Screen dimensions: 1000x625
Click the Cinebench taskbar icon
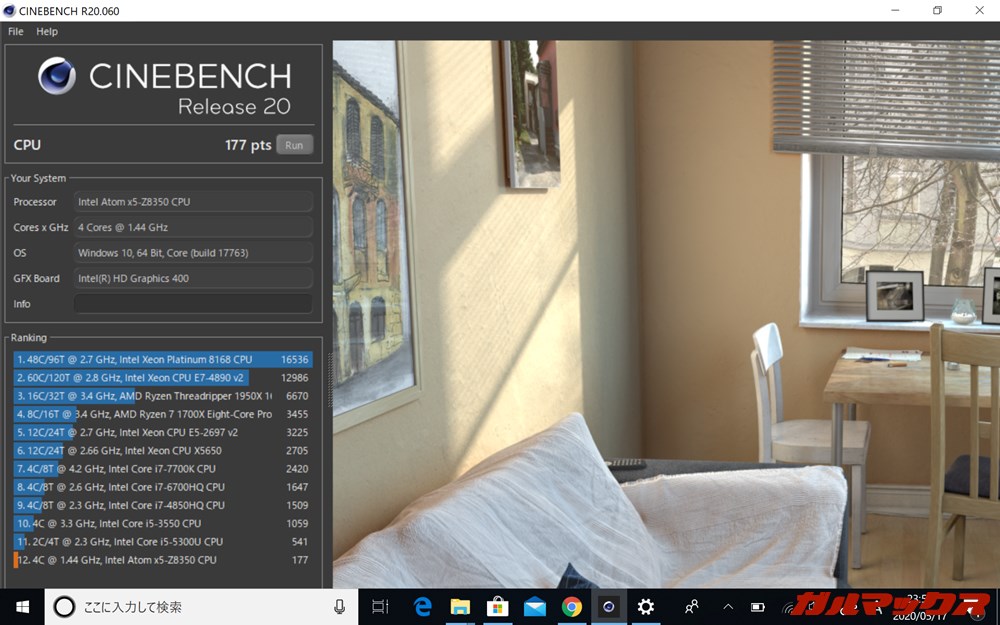pyautogui.click(x=608, y=606)
